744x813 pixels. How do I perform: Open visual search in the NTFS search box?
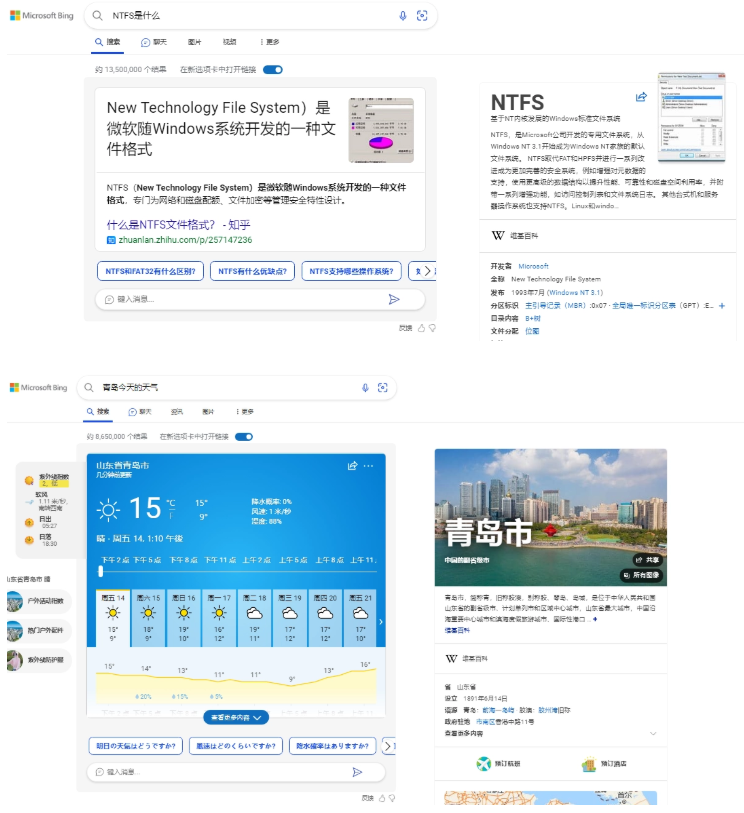tap(422, 16)
